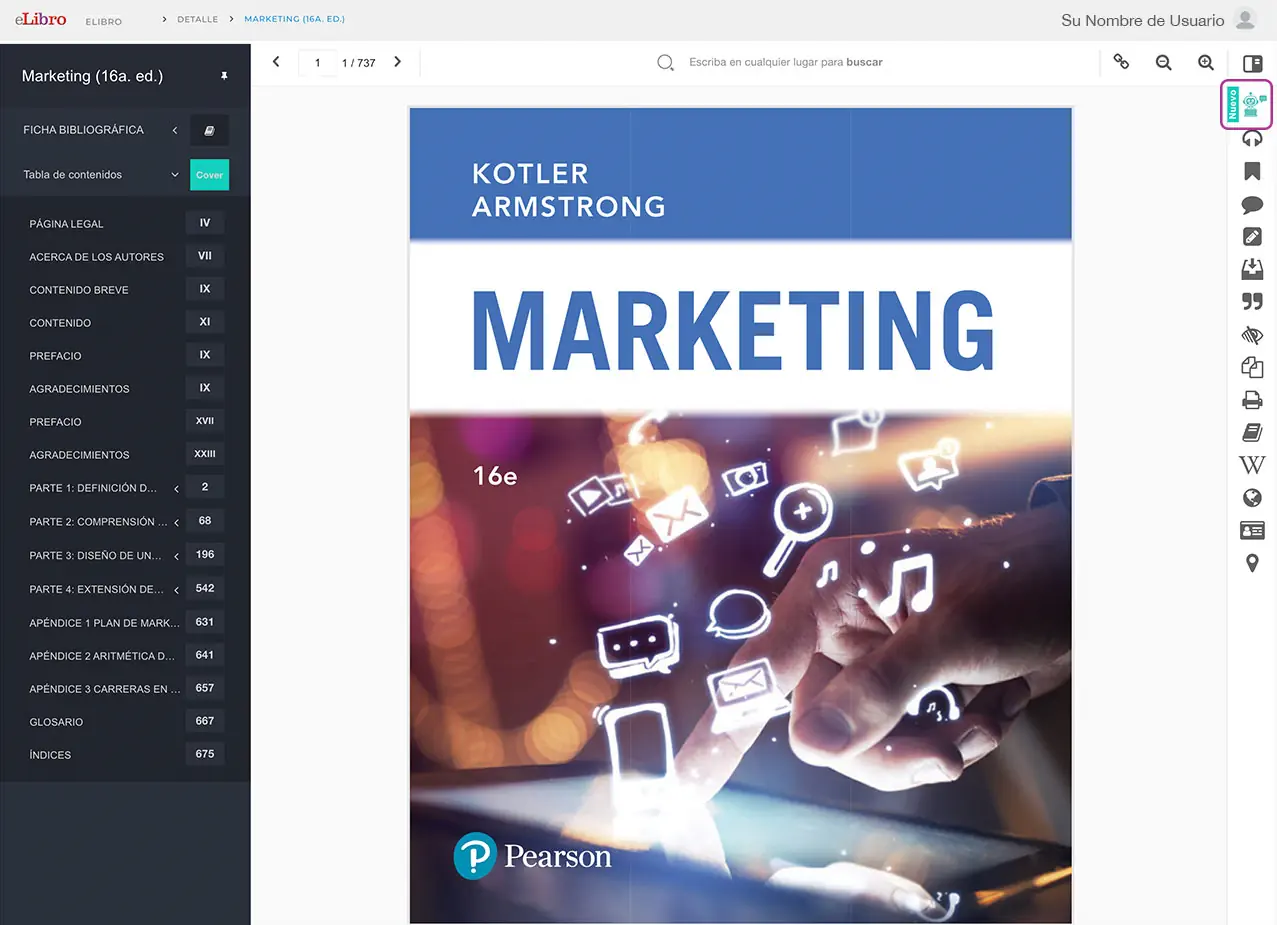Toggle the side panel layout icon
This screenshot has width=1277, height=925.
coord(1252,63)
